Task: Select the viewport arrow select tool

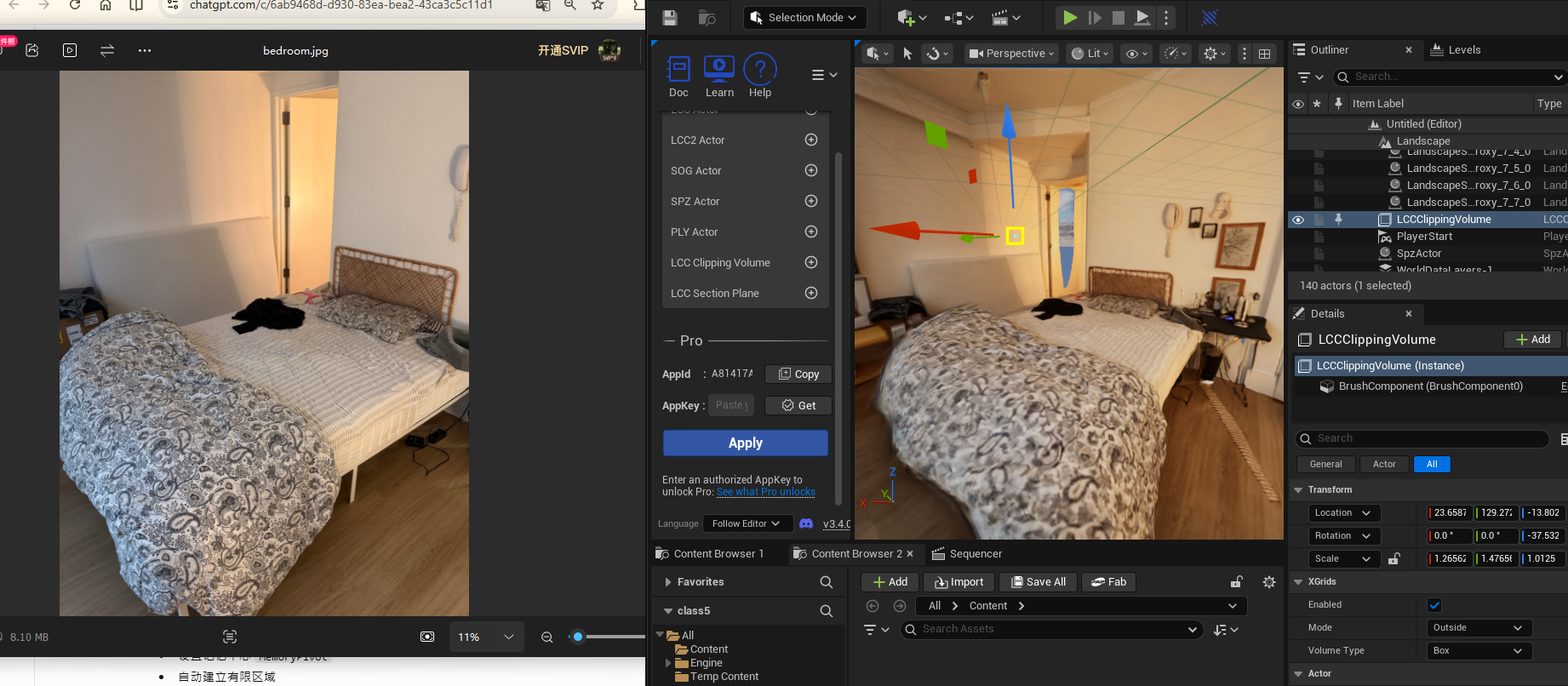Action: click(x=907, y=54)
